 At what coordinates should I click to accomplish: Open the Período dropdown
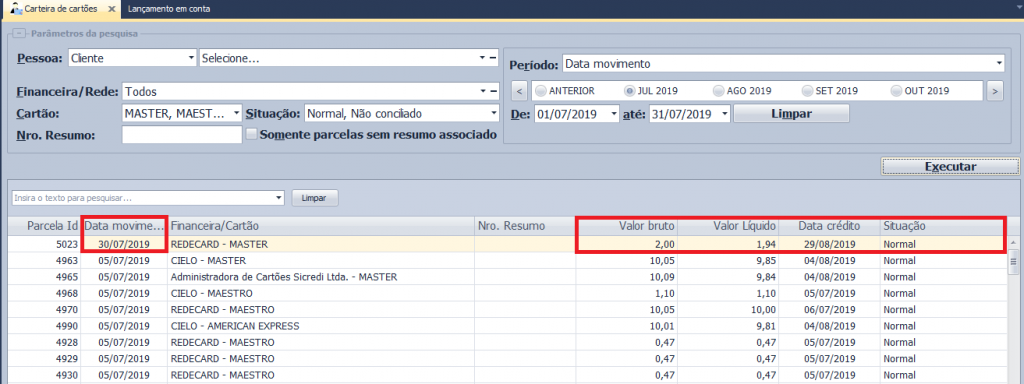[999, 64]
